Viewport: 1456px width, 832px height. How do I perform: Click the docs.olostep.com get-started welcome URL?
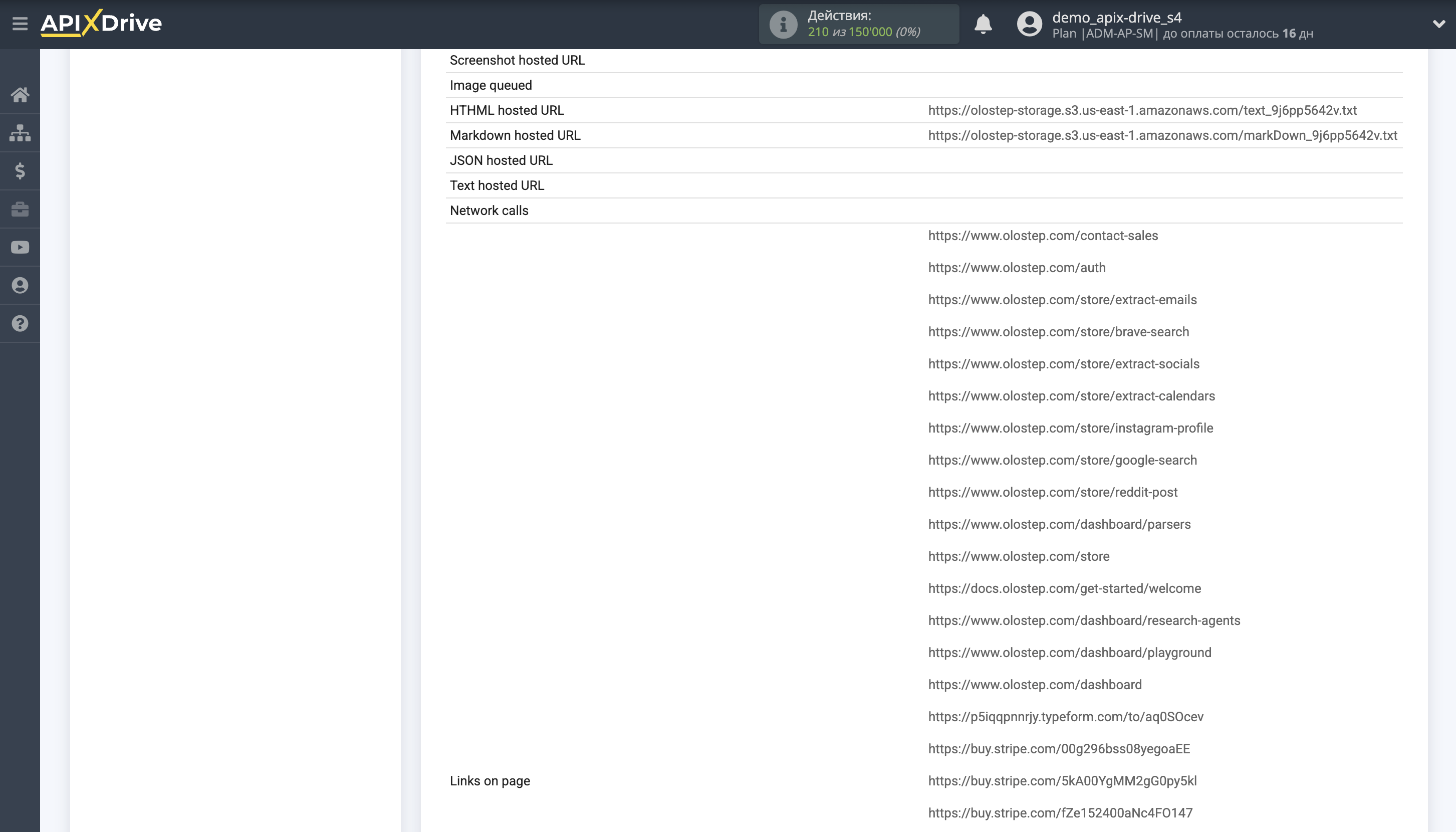(x=1064, y=588)
